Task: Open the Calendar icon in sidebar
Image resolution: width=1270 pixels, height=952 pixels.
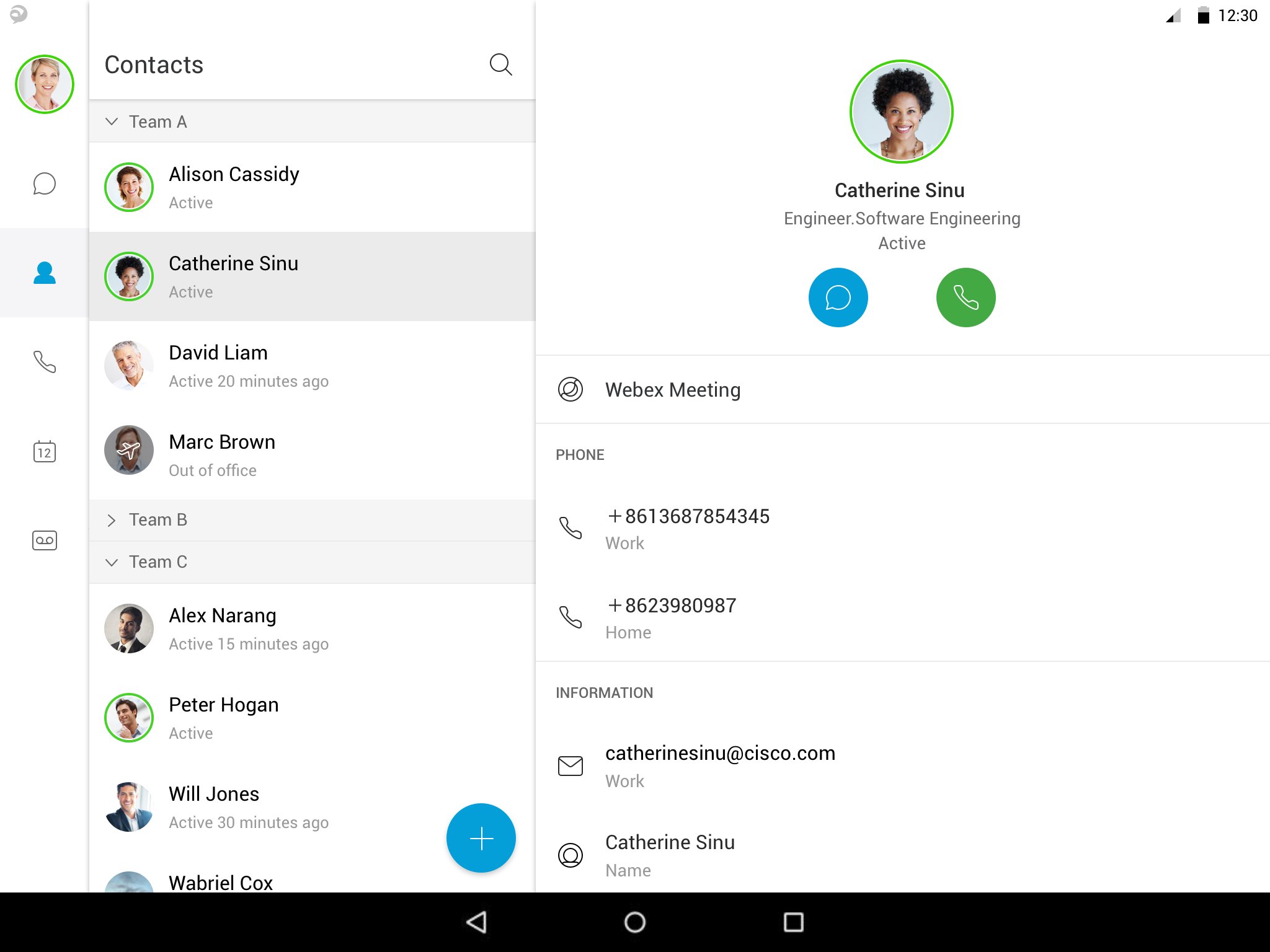Action: coord(44,452)
